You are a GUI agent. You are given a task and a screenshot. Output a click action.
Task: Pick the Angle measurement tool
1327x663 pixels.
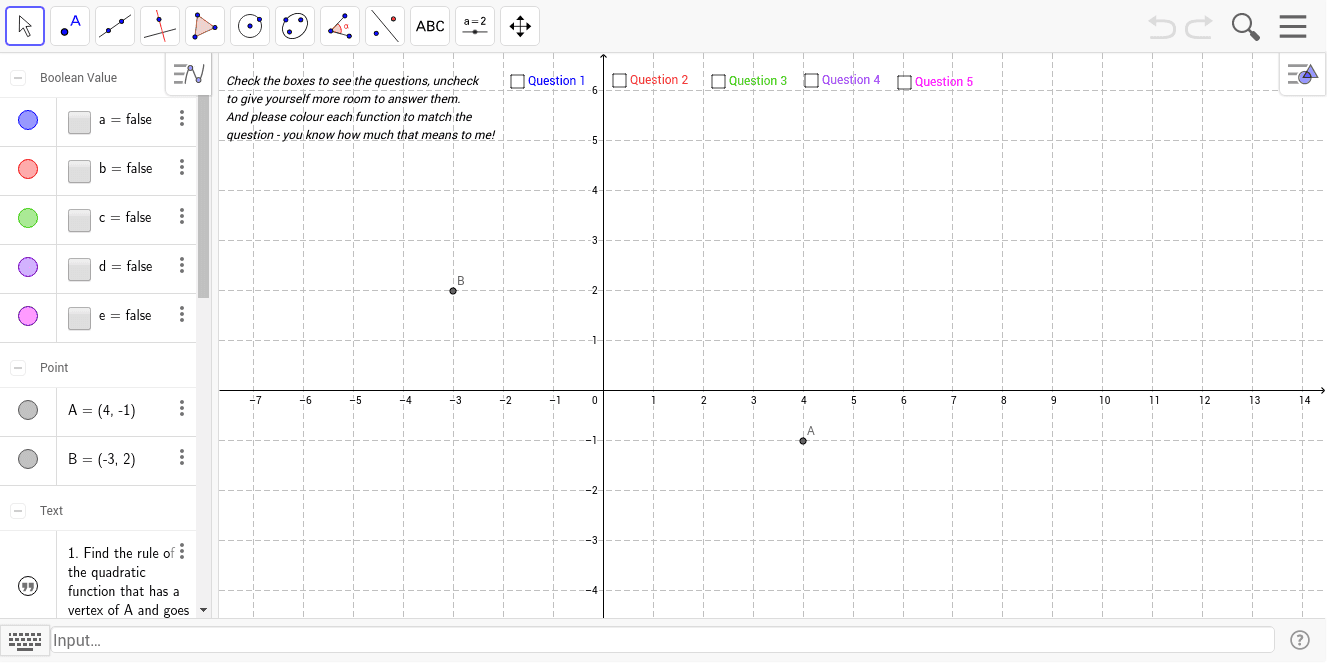pos(340,26)
